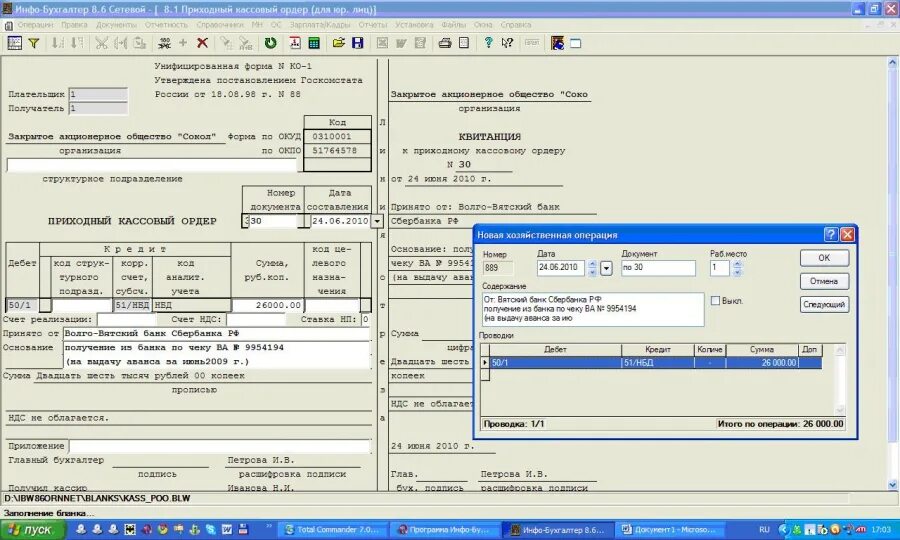This screenshot has width=900, height=540.
Task: Click the green refresh arrow icon
Action: (270, 43)
